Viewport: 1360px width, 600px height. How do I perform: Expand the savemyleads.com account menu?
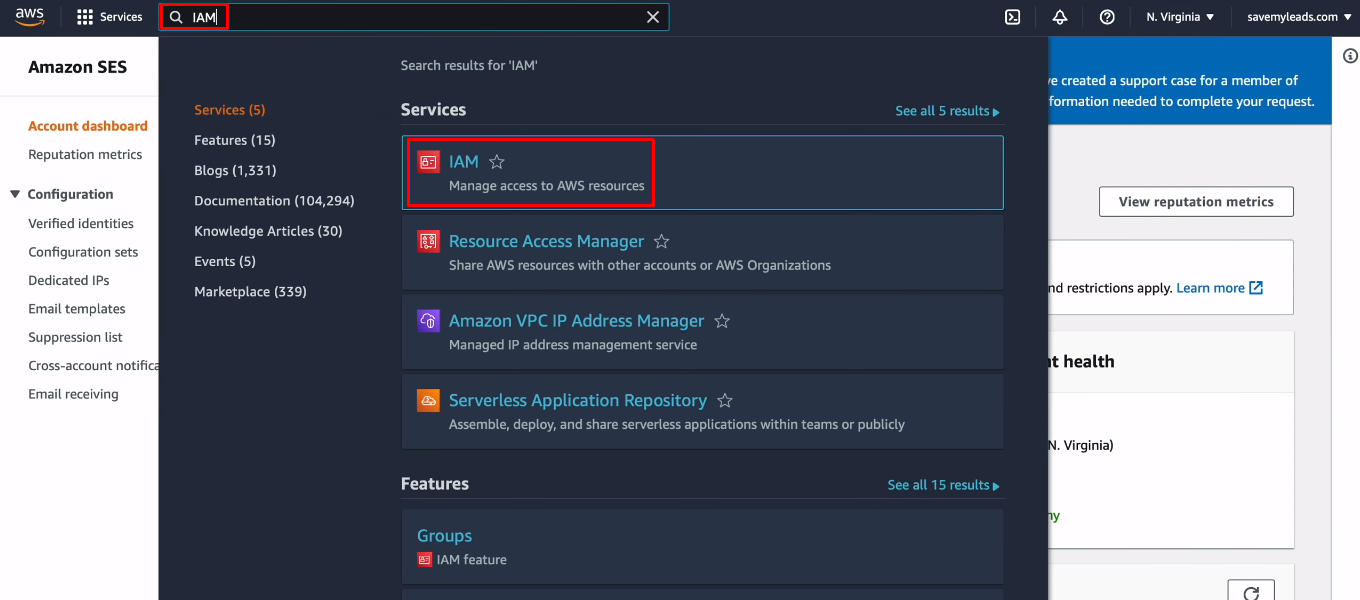click(x=1298, y=17)
